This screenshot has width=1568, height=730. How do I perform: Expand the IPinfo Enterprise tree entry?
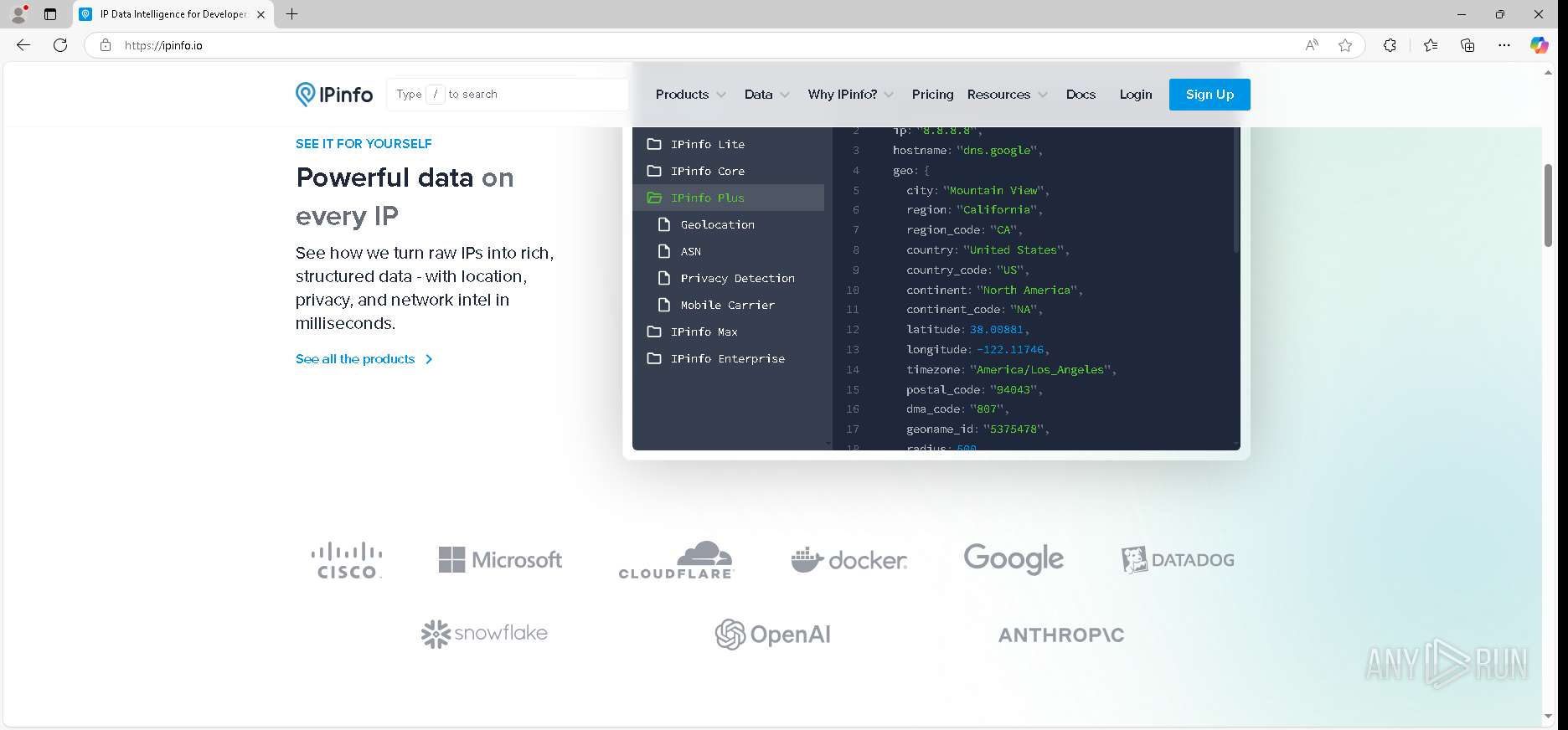tap(728, 358)
